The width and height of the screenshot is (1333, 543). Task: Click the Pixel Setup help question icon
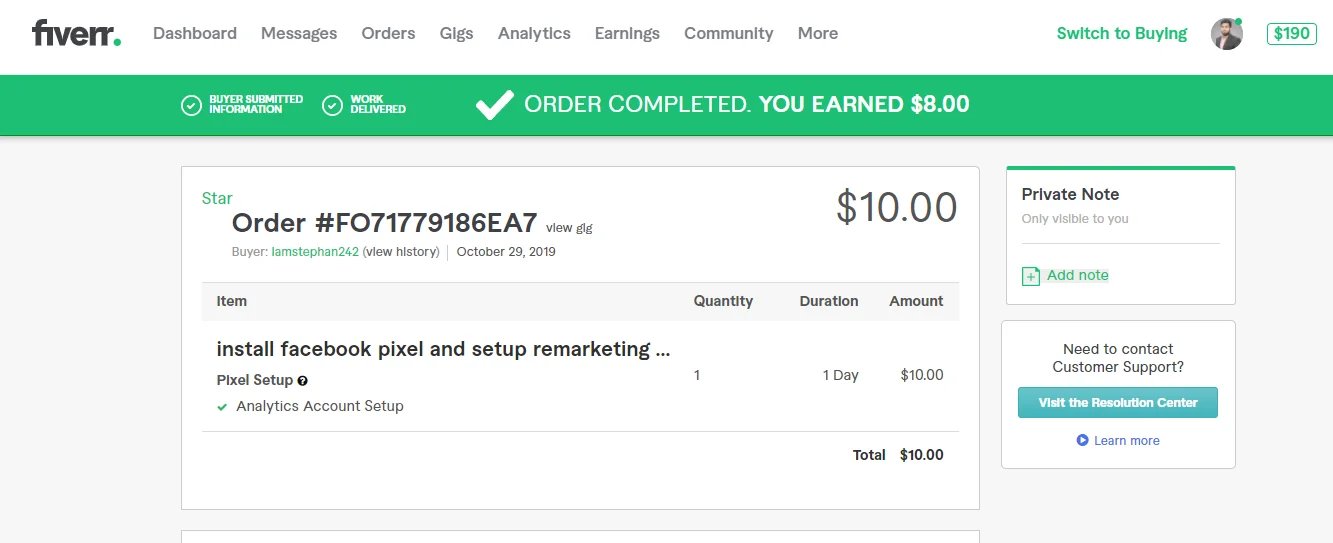(x=302, y=381)
